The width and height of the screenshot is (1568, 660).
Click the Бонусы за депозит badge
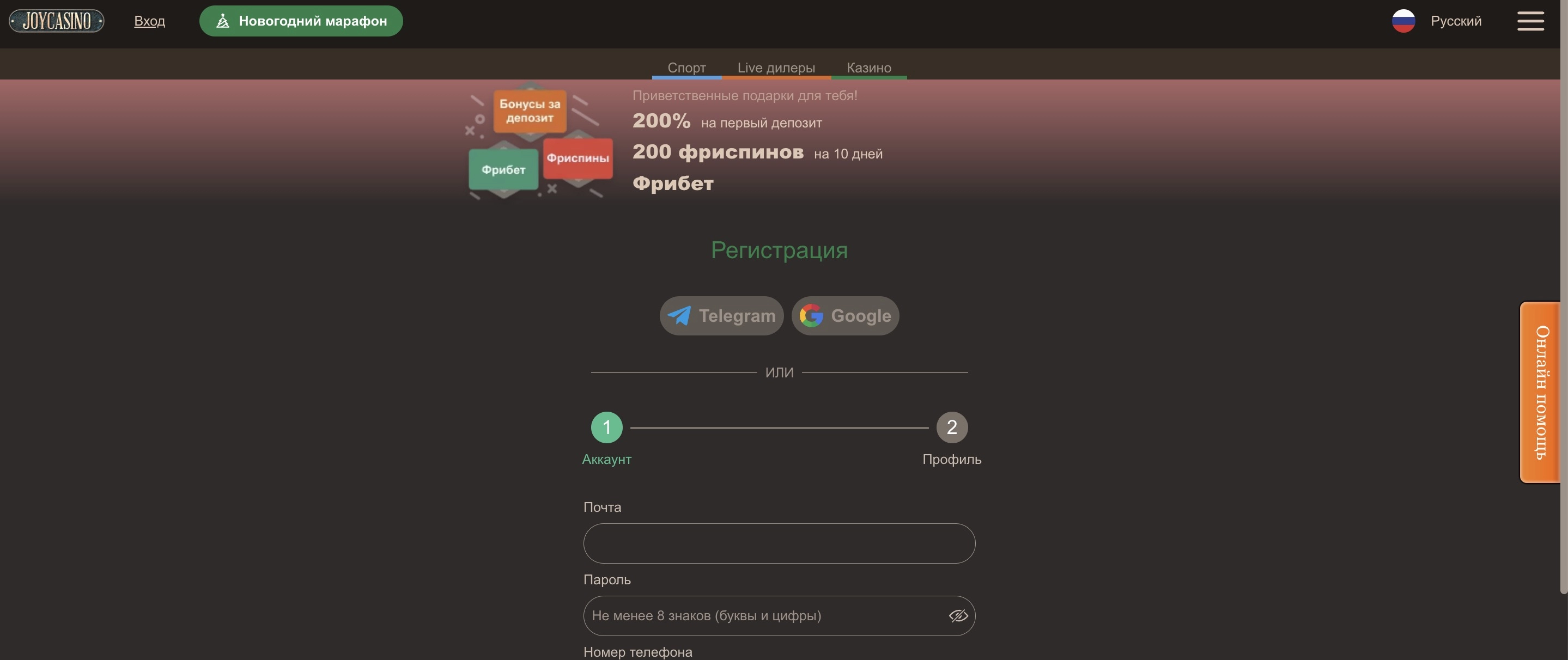[530, 111]
